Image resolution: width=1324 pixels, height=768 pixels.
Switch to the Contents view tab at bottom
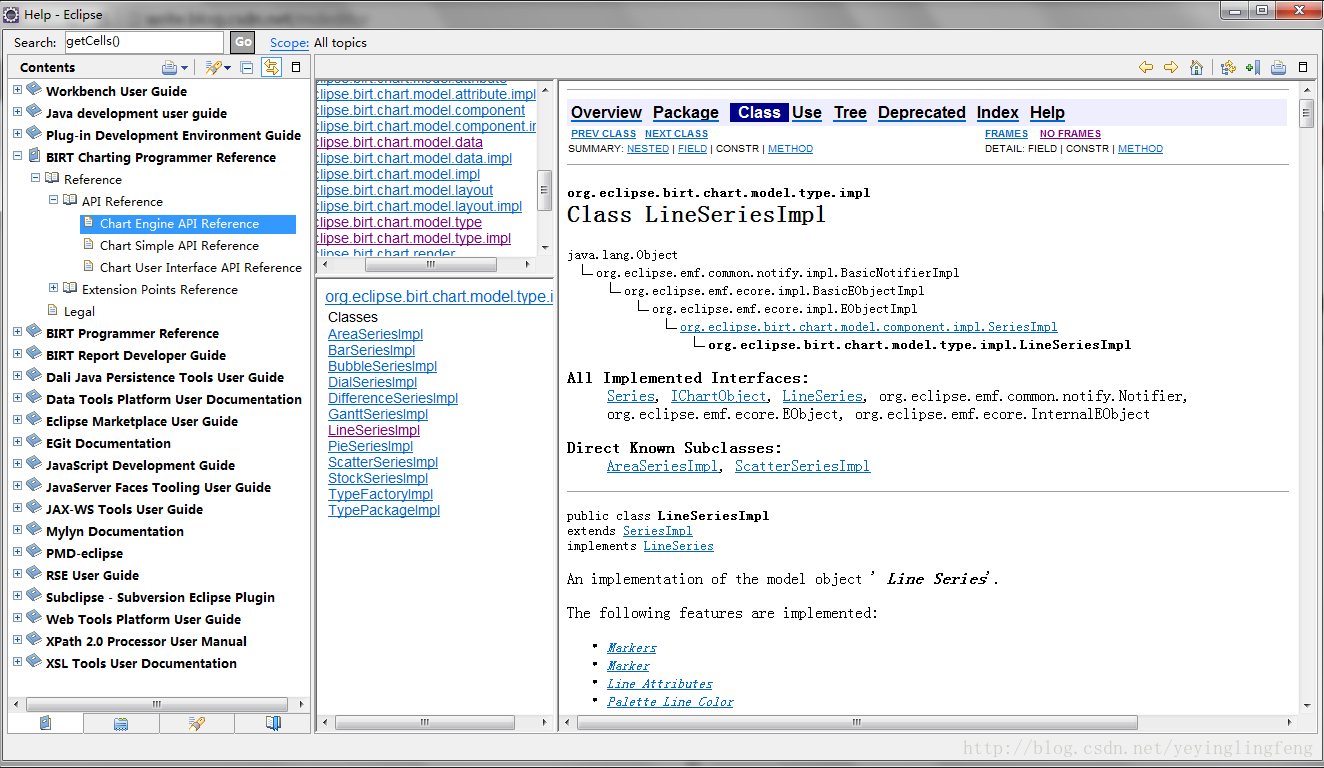point(46,723)
